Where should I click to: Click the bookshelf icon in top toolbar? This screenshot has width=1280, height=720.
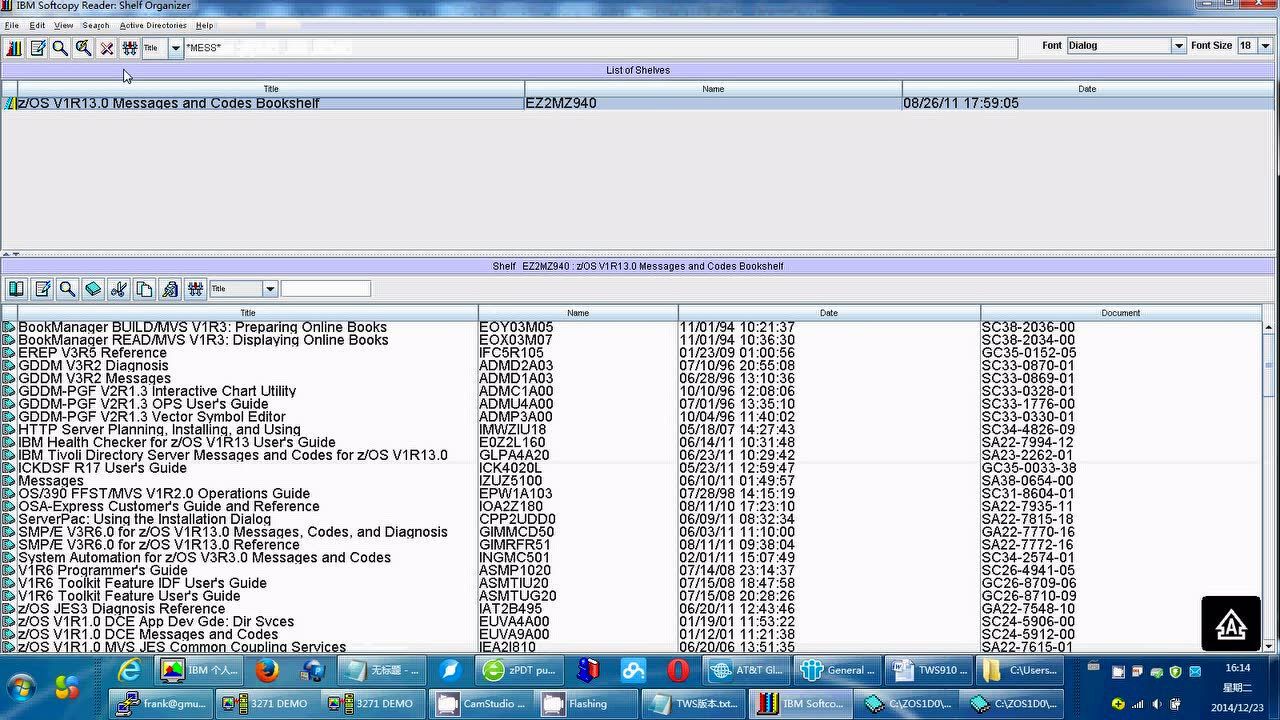coord(14,48)
